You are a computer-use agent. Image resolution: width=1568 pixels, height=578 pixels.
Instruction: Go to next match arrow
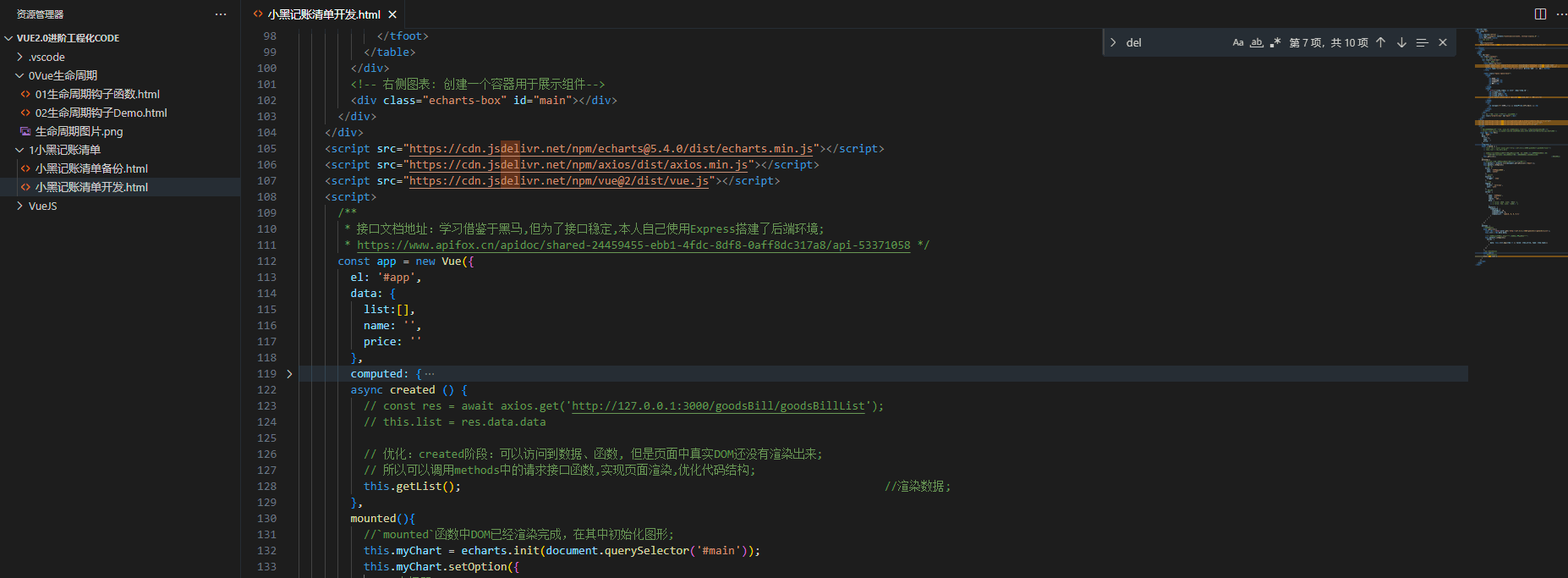[x=1401, y=42]
